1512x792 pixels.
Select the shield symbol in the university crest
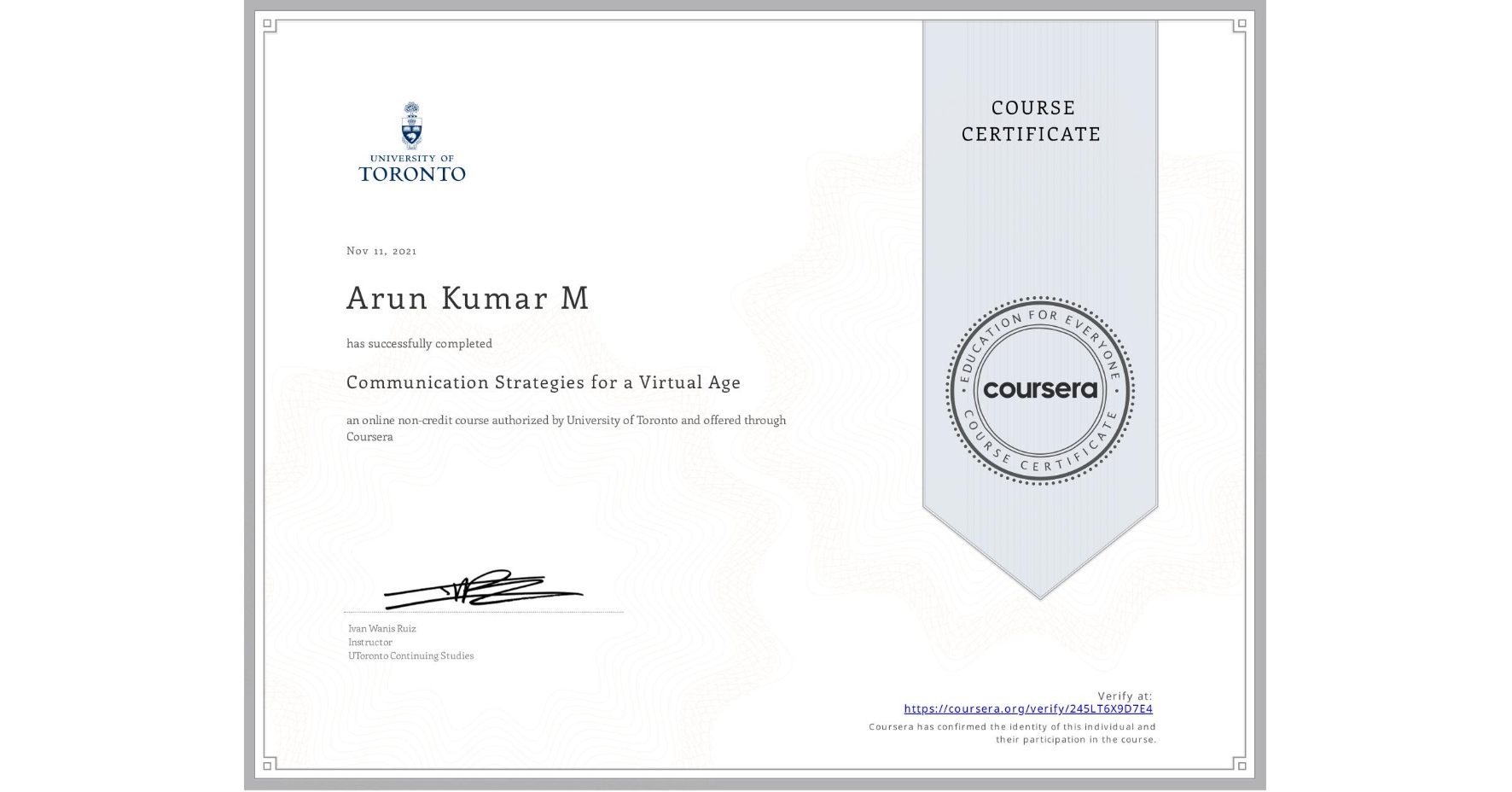412,130
